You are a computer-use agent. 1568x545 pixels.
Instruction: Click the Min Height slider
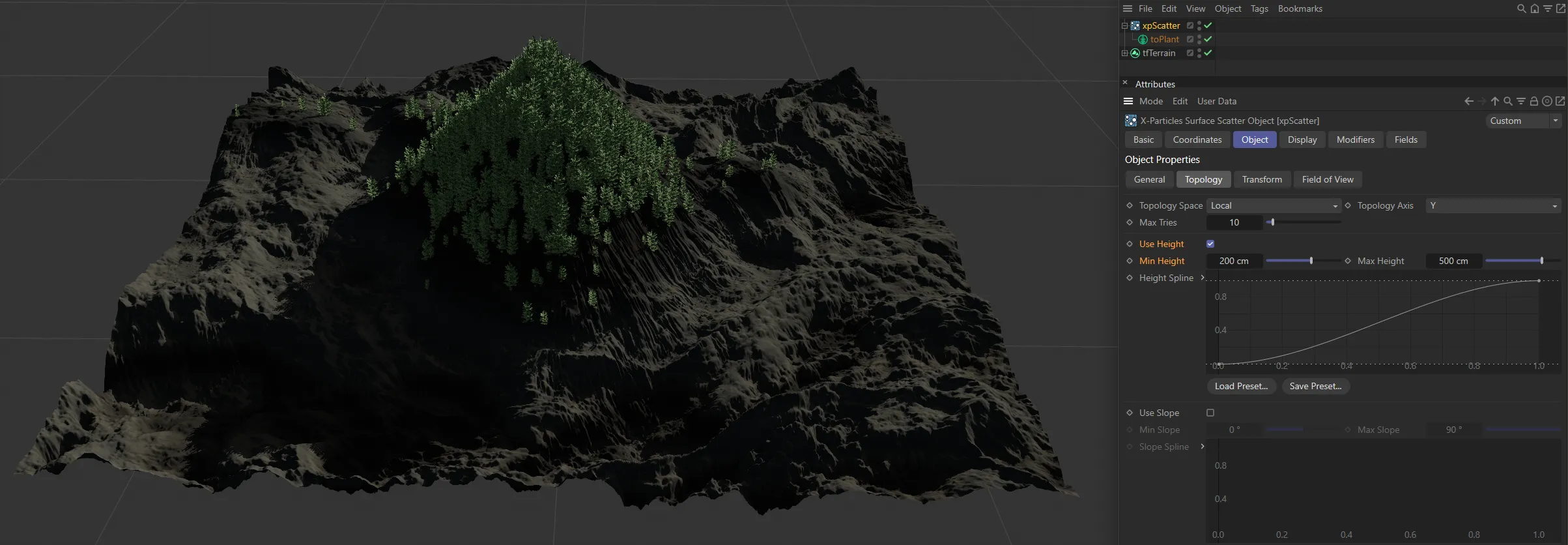click(1303, 261)
